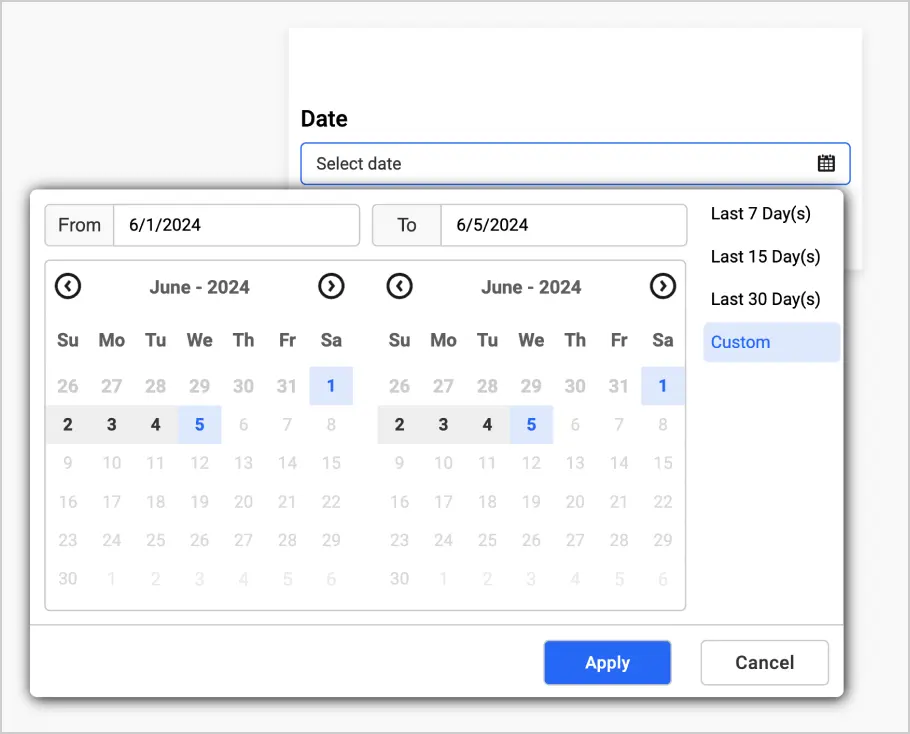Screen dimensions: 910x734
Task: Go to previous month in right calendar
Action: tap(399, 287)
